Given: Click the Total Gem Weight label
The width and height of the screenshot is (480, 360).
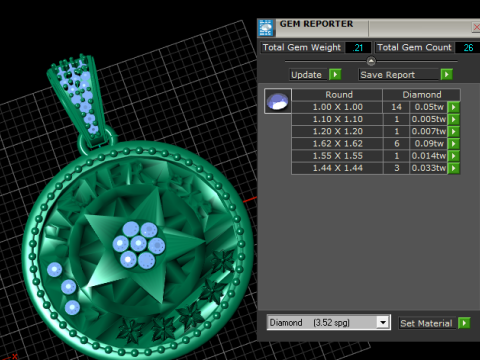Looking at the screenshot, I should coord(302,47).
